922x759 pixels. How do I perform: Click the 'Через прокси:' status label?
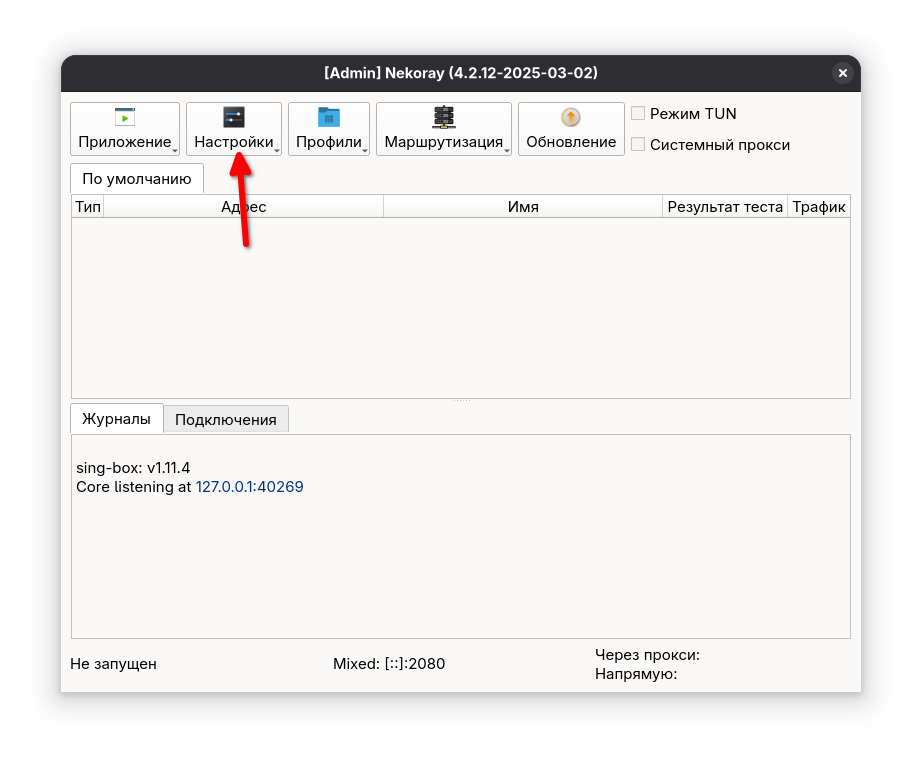click(647, 655)
